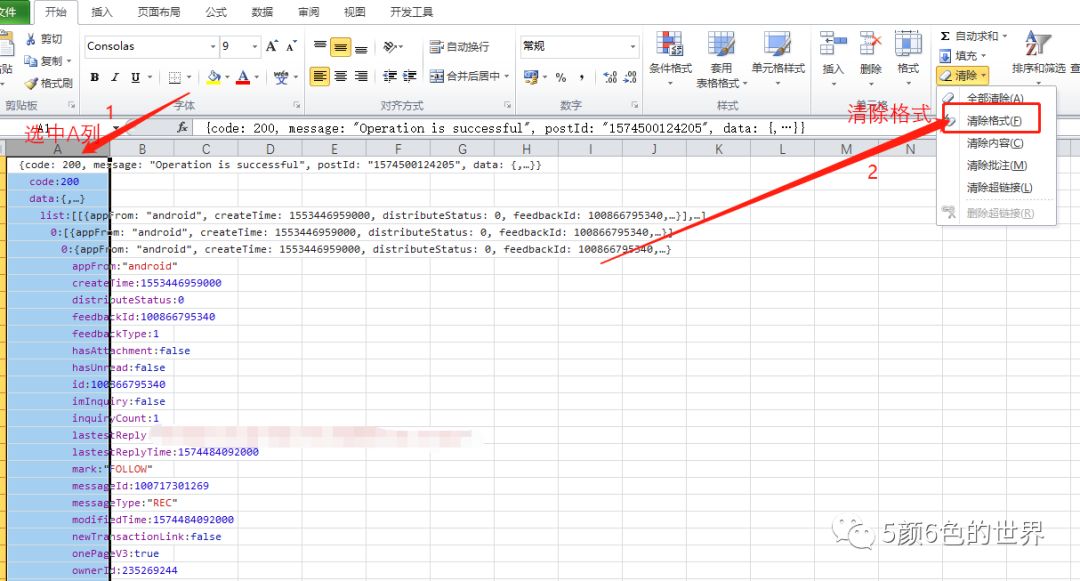Click the Cut (剪切) scissors button
1080x581 pixels.
tap(44, 39)
